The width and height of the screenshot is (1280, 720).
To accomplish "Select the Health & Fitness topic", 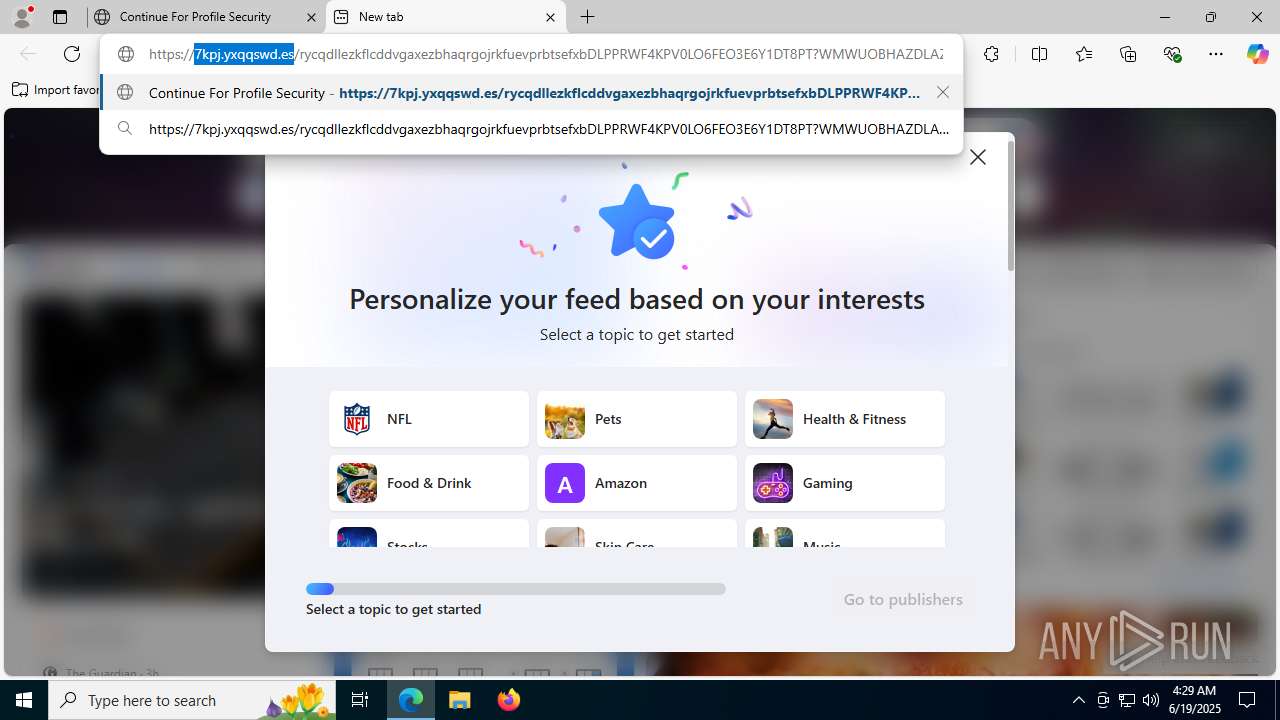I will [x=845, y=419].
